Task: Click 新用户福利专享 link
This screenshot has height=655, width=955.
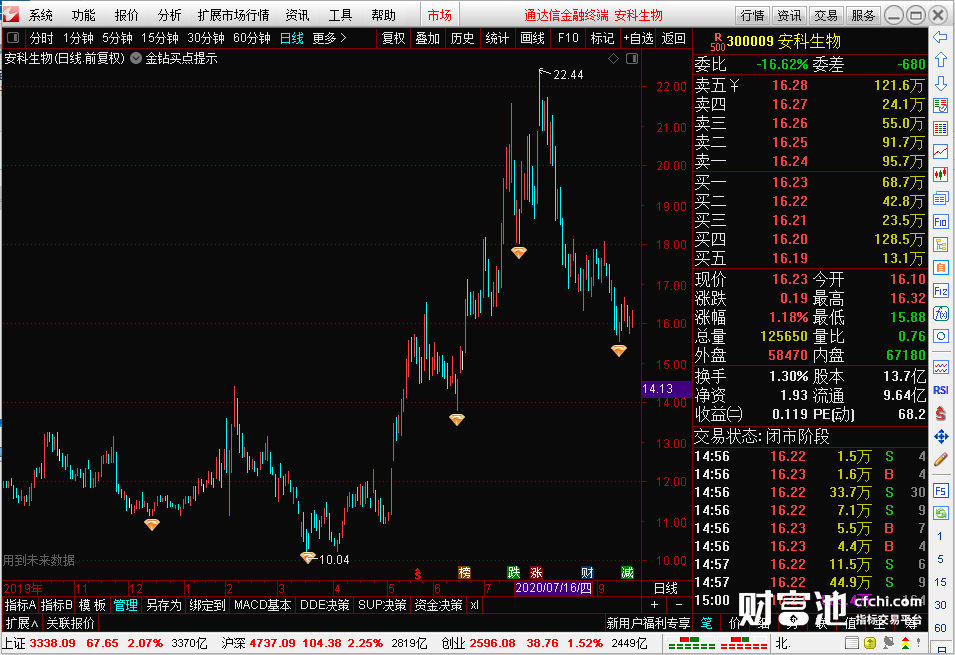Action: pyautogui.click(x=649, y=623)
